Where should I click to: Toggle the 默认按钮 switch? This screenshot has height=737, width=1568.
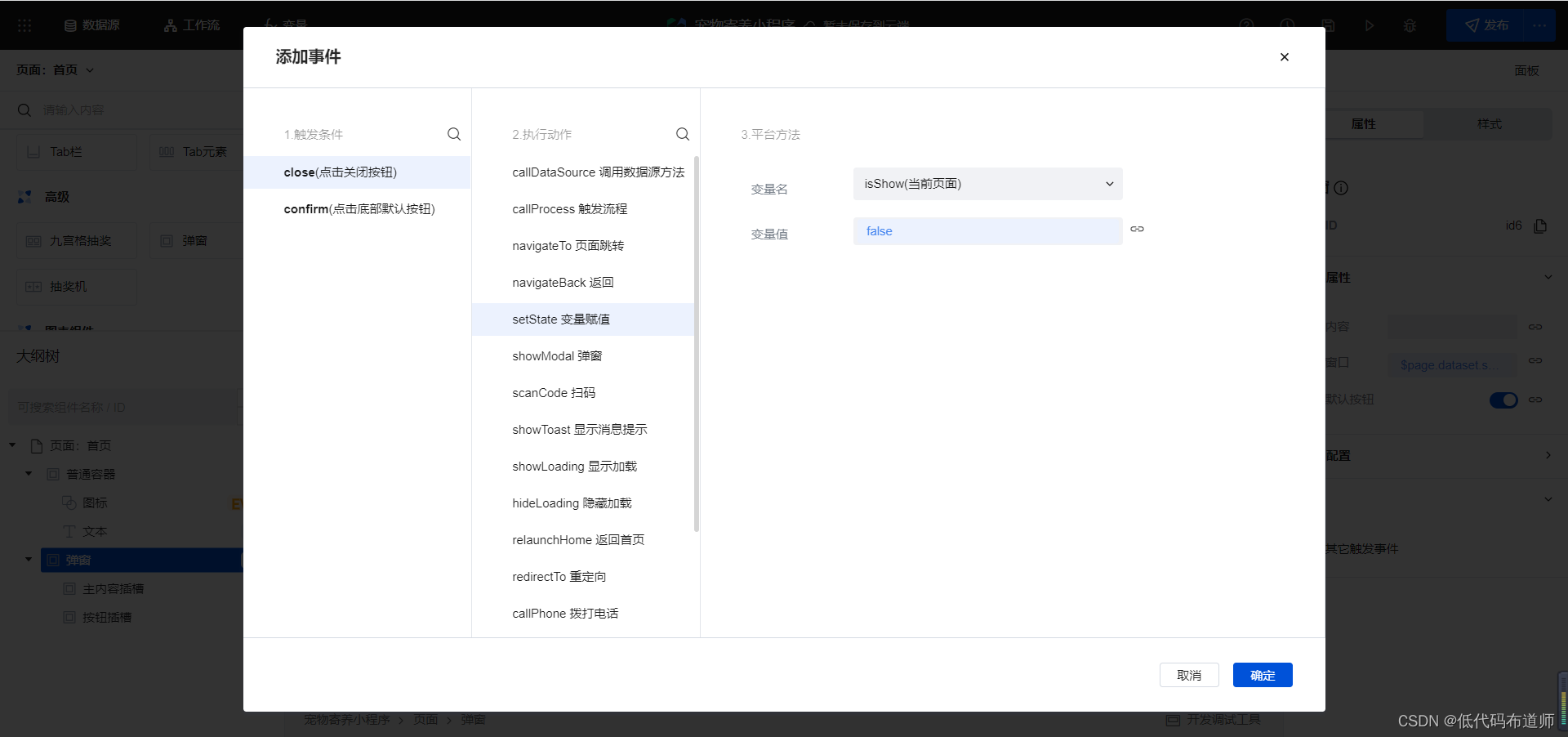coord(1503,400)
